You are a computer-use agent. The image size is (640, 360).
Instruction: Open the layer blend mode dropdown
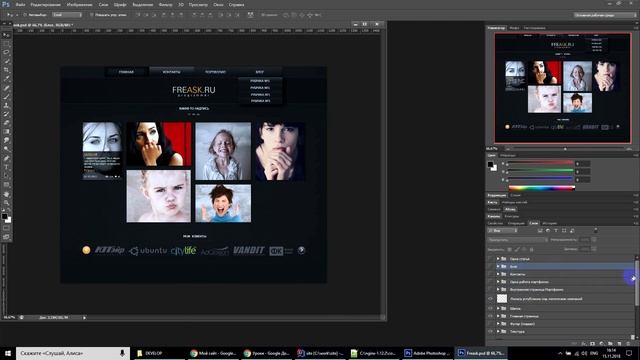(x=518, y=240)
